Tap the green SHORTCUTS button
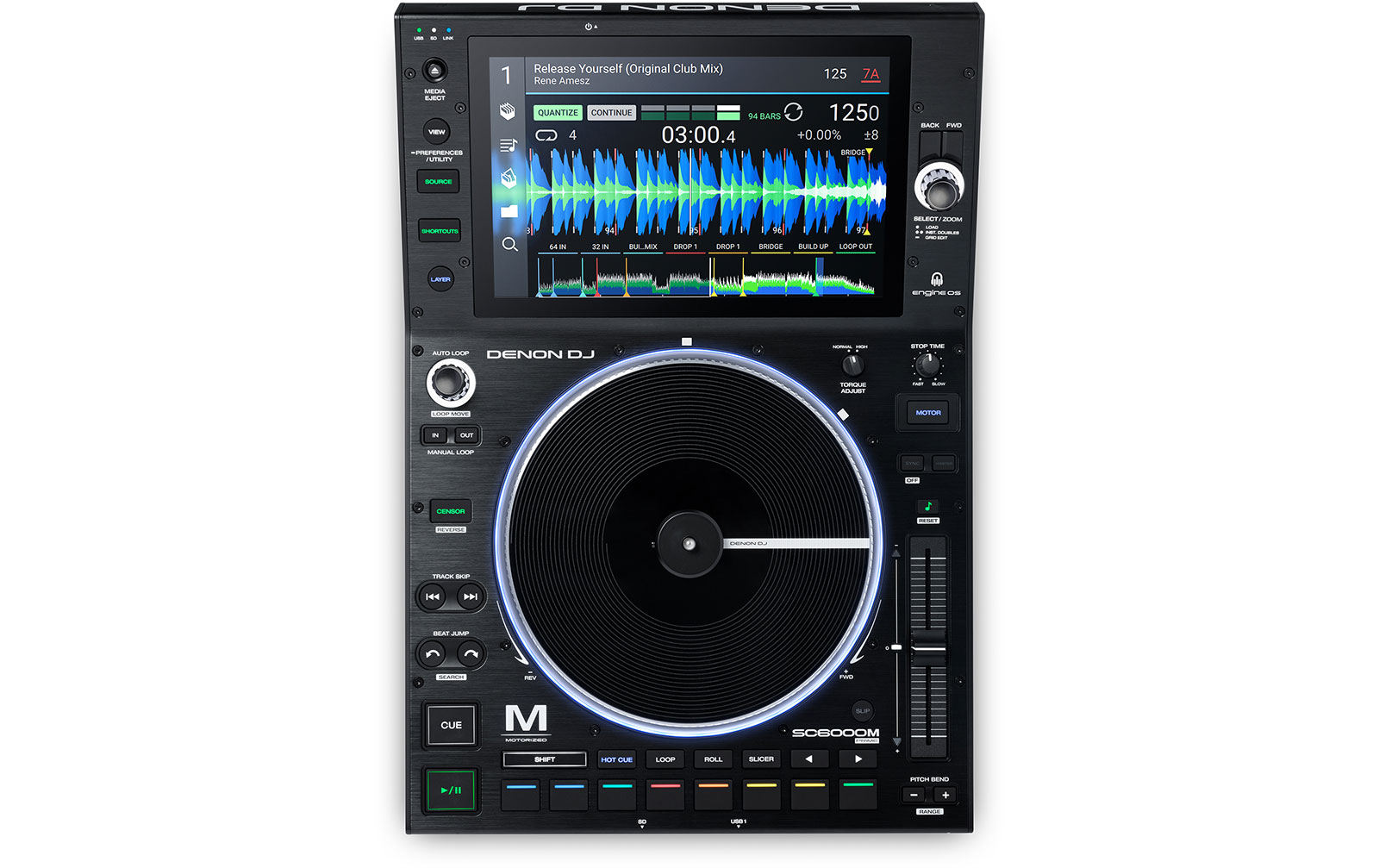1379x868 pixels. click(440, 231)
